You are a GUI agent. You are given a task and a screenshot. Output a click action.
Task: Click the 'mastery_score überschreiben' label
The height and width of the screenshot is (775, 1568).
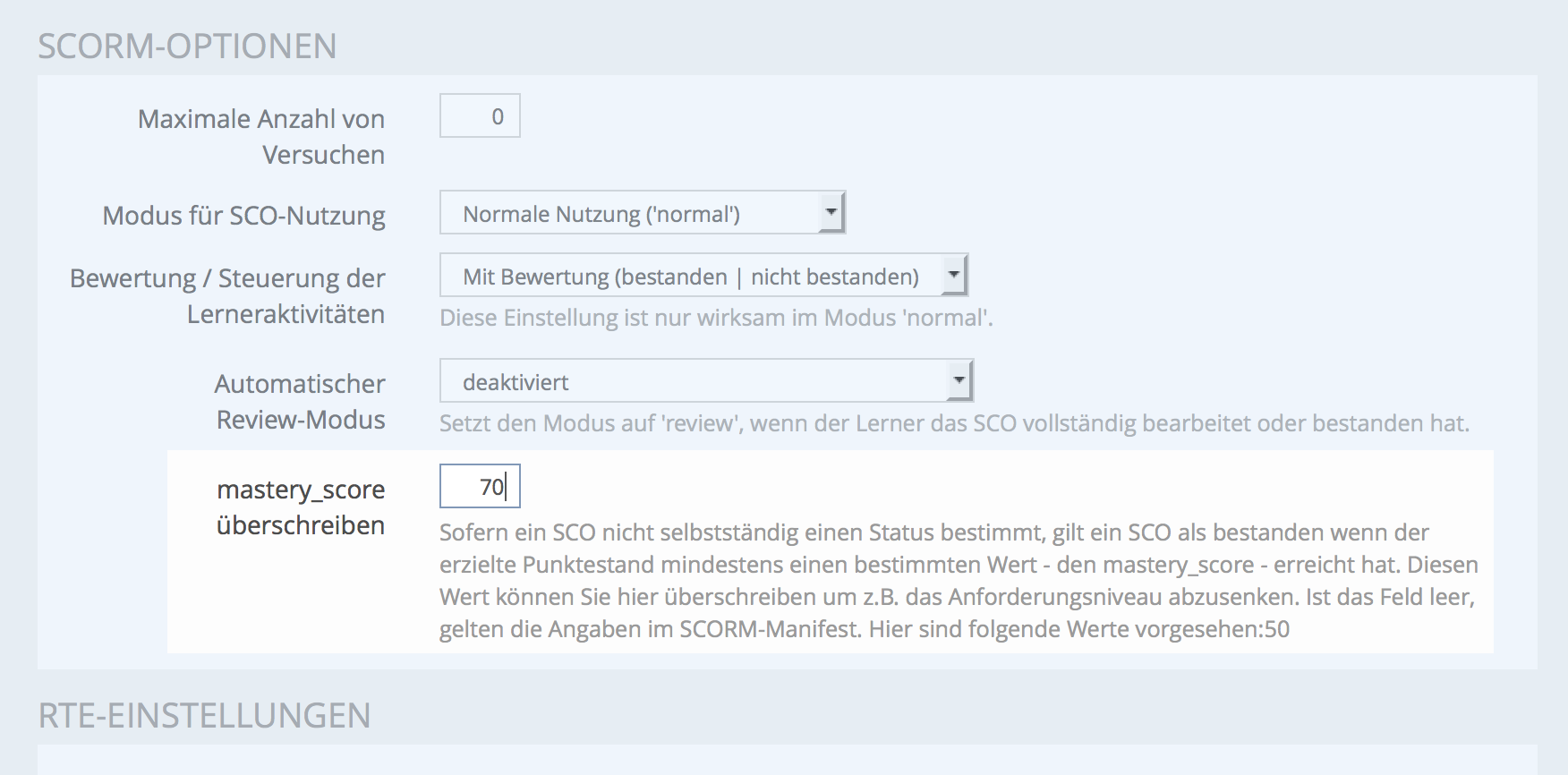pyautogui.click(x=301, y=507)
